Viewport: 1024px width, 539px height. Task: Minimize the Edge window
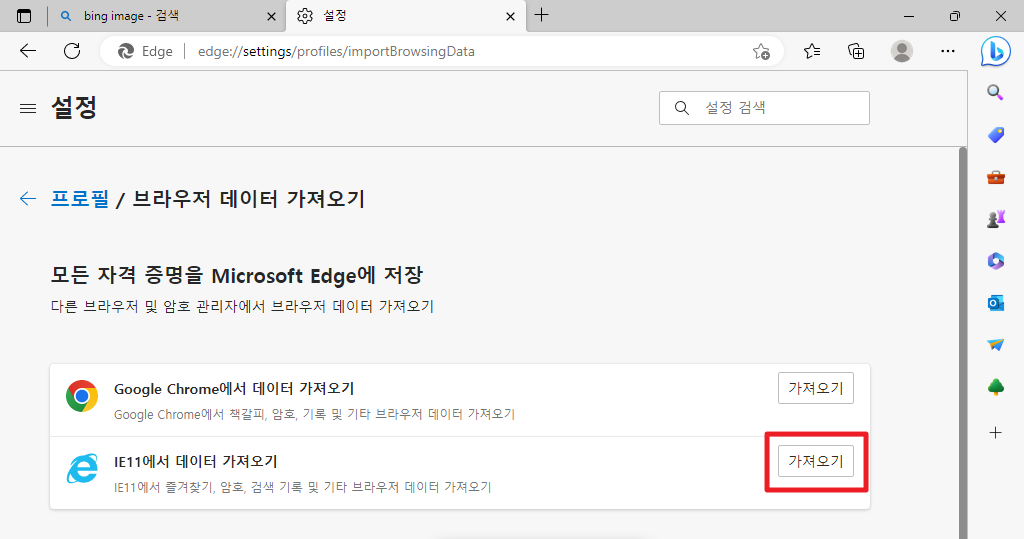(908, 16)
